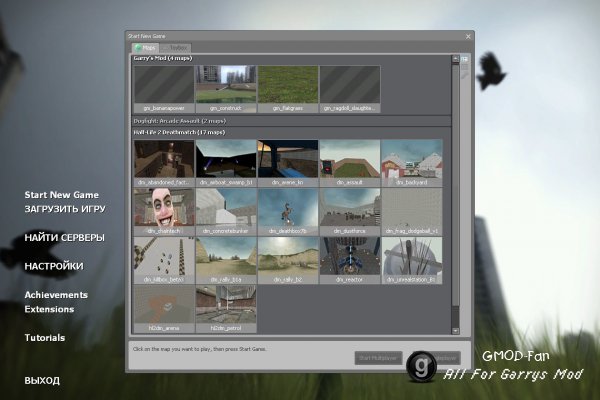Select the gm_bananapower map
Viewport: 600px width, 400px height.
(164, 89)
